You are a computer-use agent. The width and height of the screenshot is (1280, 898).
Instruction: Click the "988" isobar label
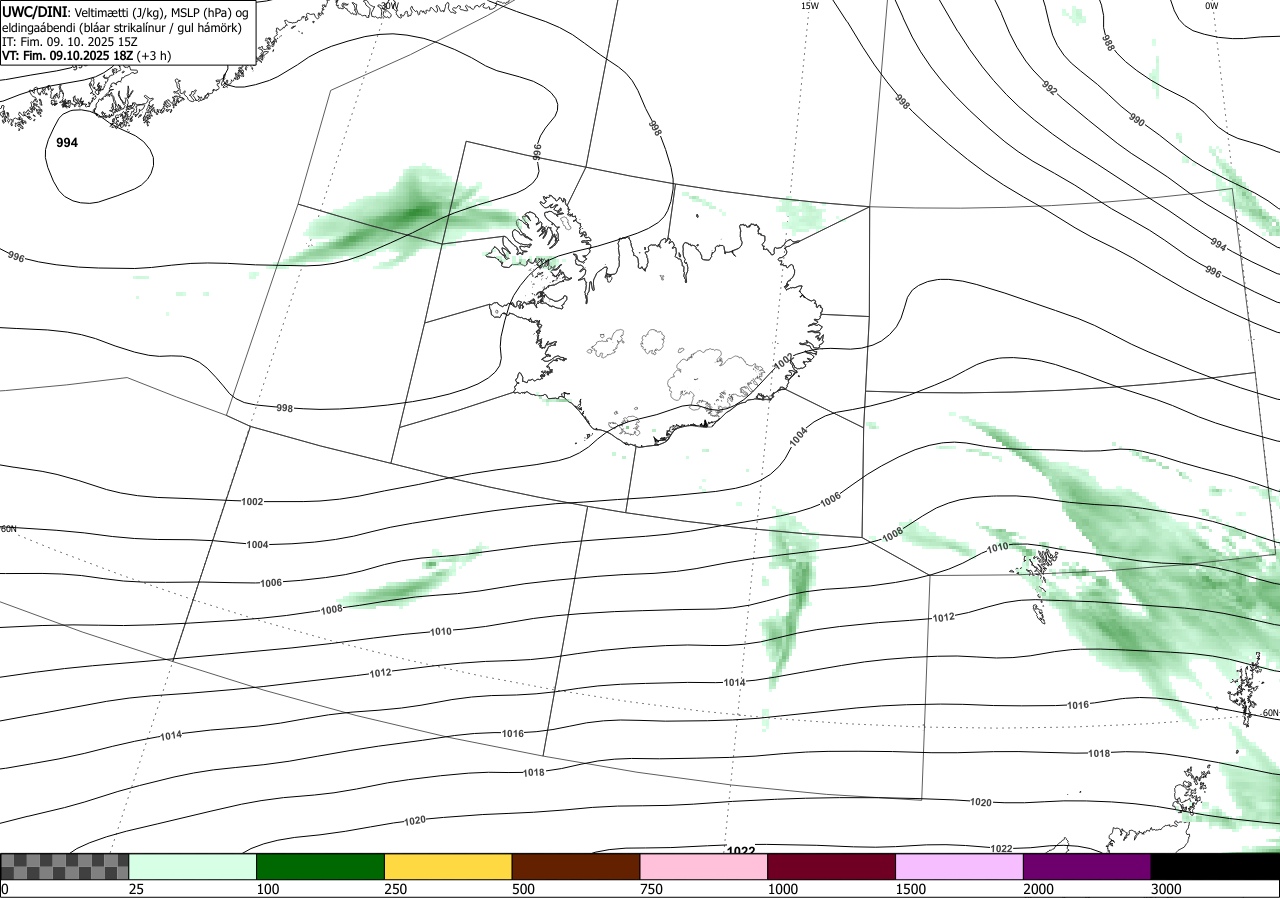click(x=1108, y=42)
